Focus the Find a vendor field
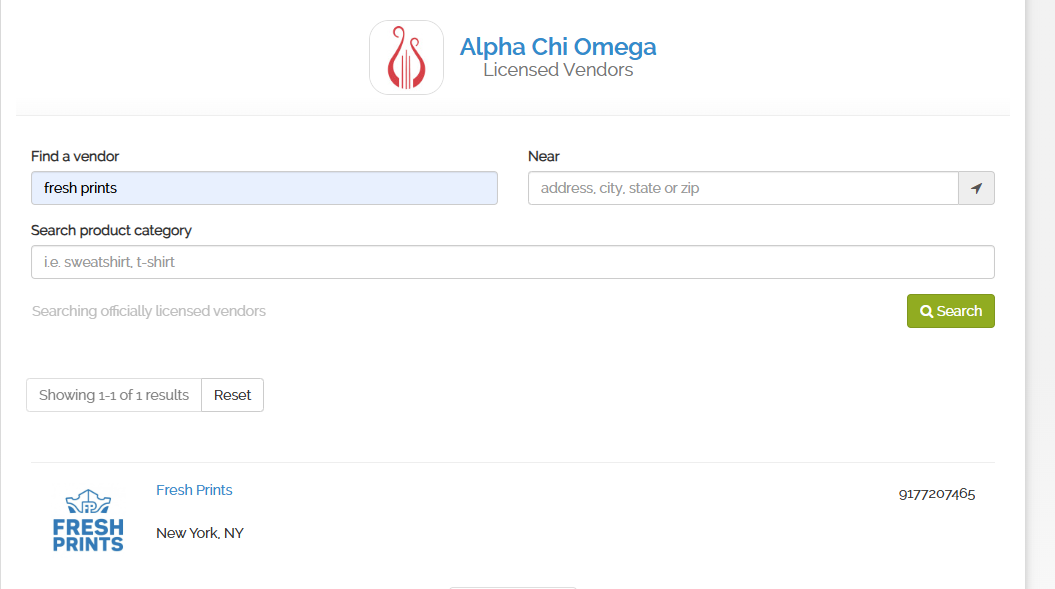 [x=264, y=188]
